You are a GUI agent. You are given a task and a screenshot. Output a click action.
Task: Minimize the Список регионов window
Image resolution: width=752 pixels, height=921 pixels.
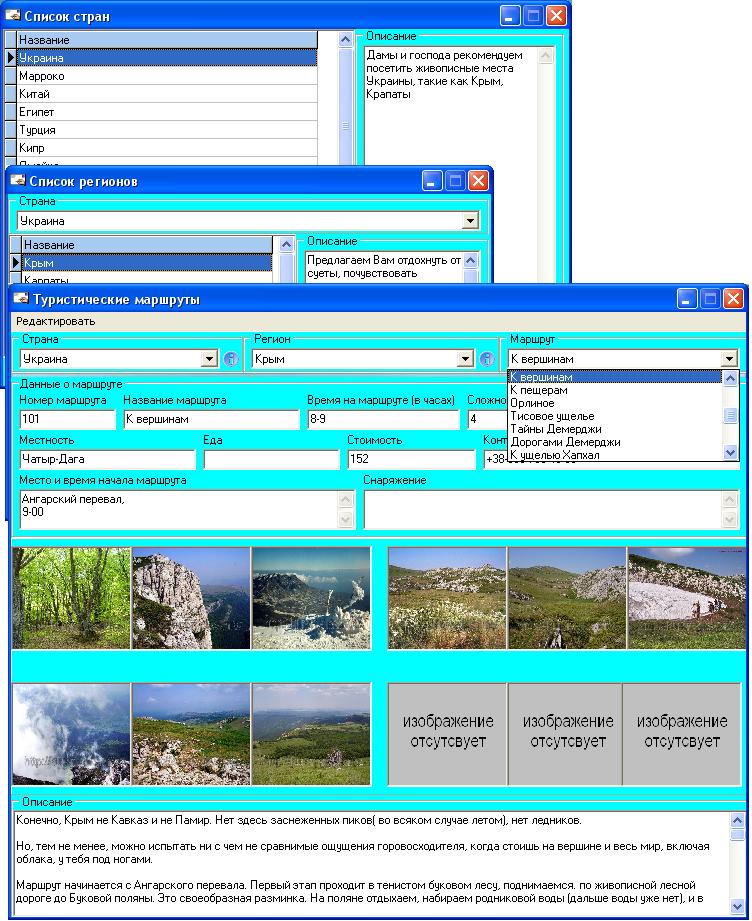(432, 180)
